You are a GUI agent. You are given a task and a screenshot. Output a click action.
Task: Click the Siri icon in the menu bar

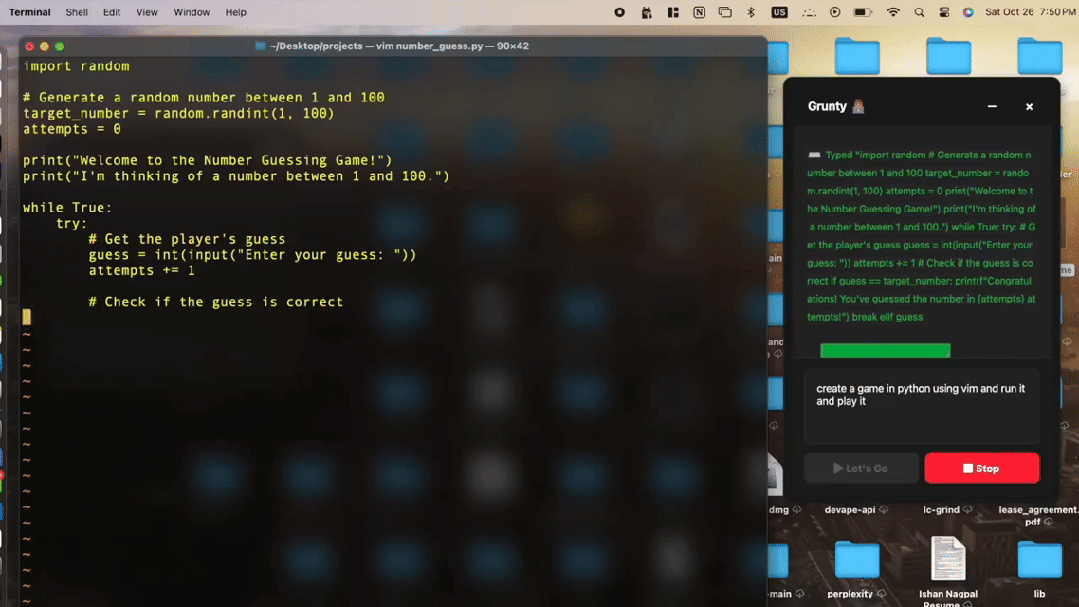tap(968, 12)
